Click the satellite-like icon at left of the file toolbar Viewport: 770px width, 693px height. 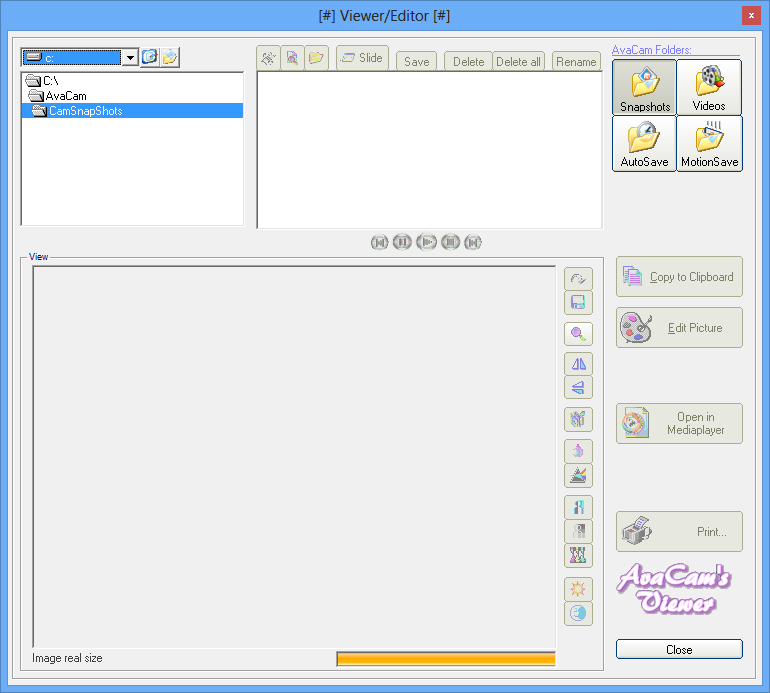pos(268,58)
